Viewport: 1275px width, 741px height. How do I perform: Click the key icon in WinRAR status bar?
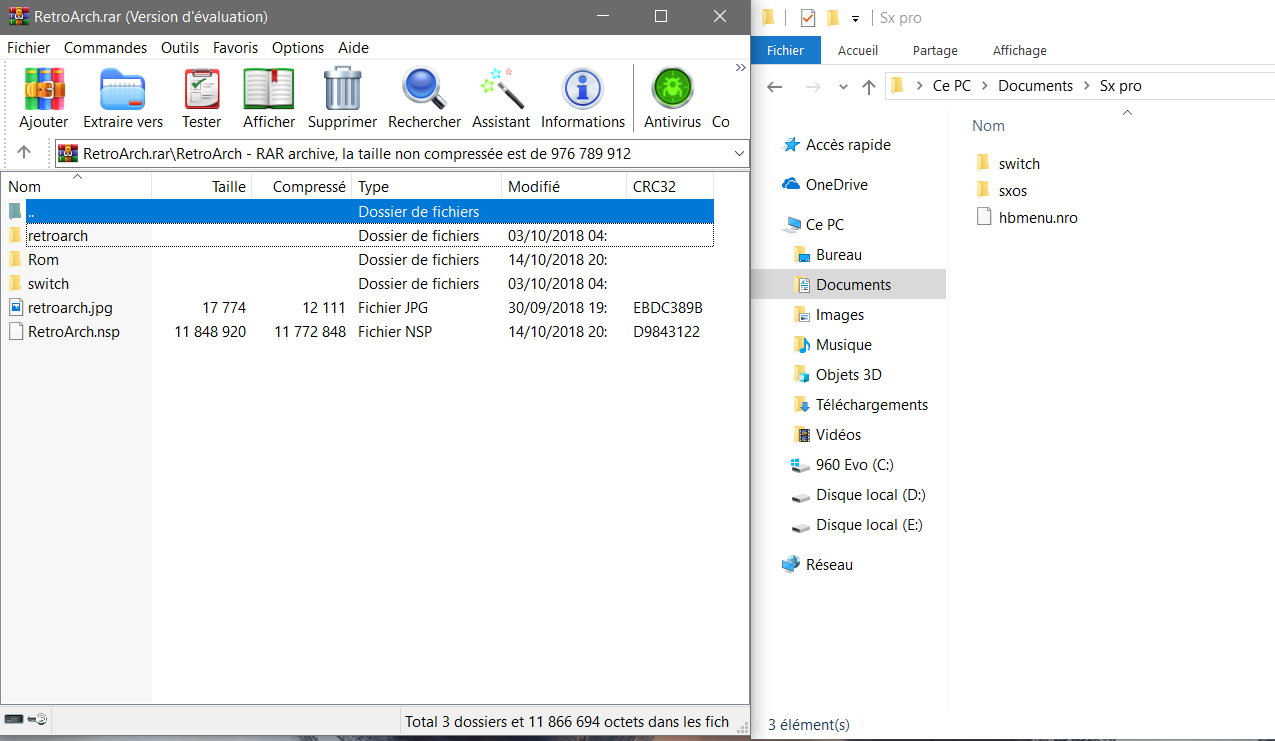pyautogui.click(x=38, y=719)
